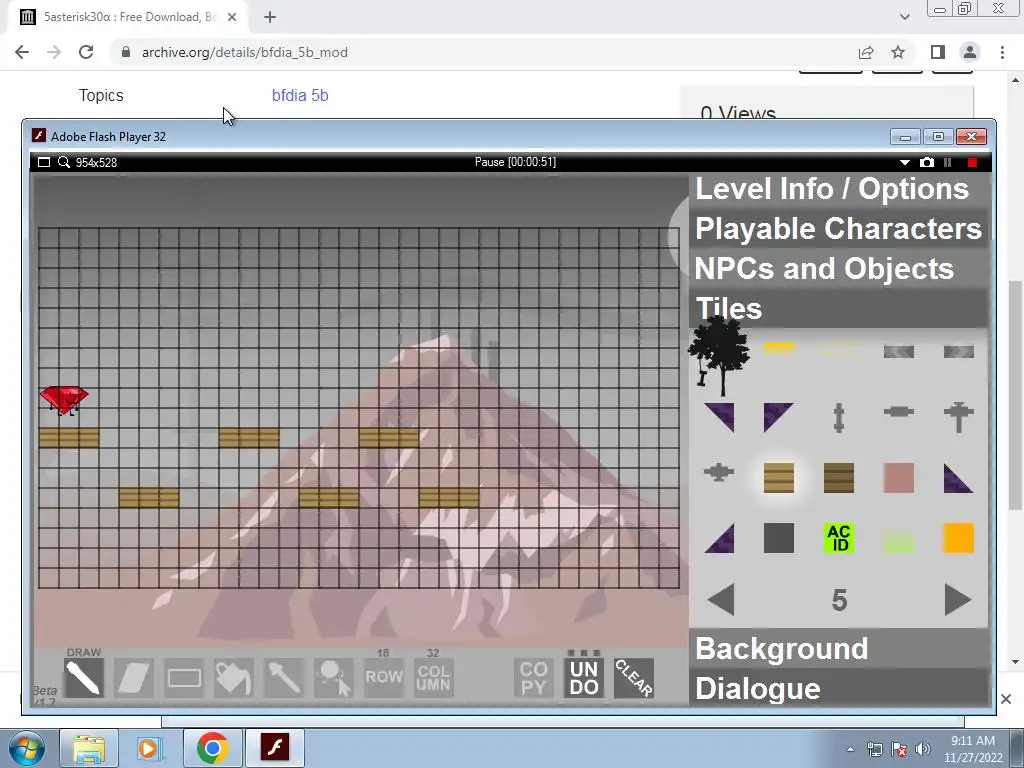
Task: Open the Level Info / Options section
Action: 839,189
